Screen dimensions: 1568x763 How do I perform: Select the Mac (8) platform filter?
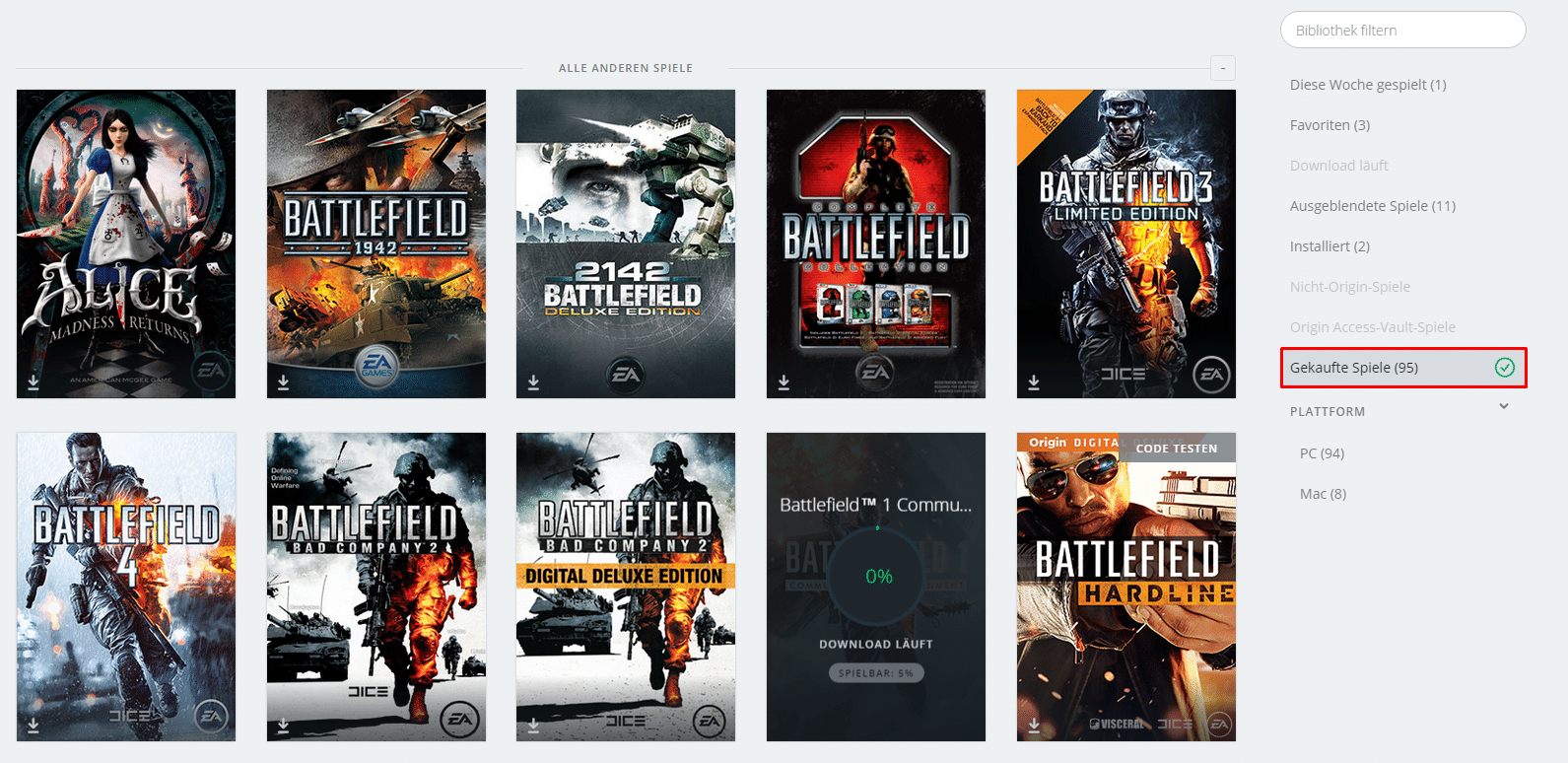click(1323, 494)
